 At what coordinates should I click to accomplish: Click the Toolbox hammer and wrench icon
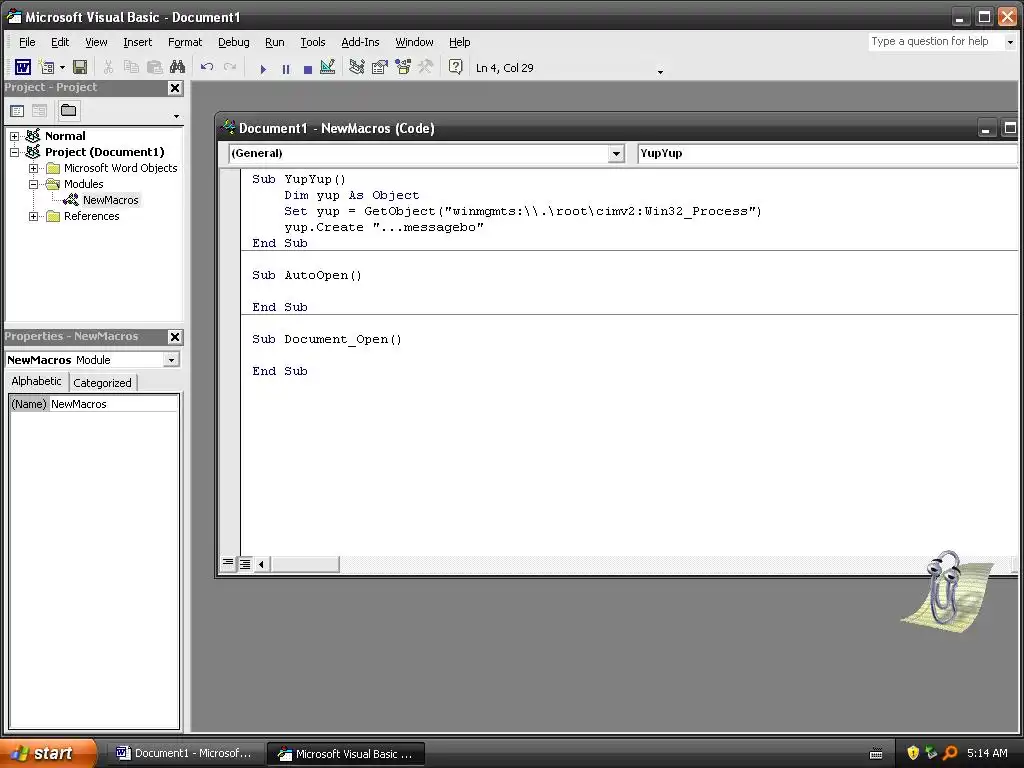coord(426,67)
